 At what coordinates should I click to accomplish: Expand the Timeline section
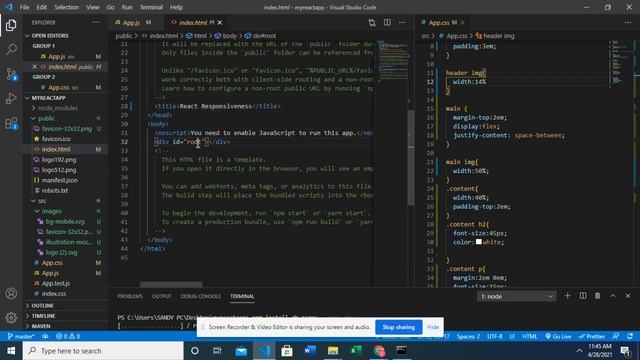click(43, 316)
